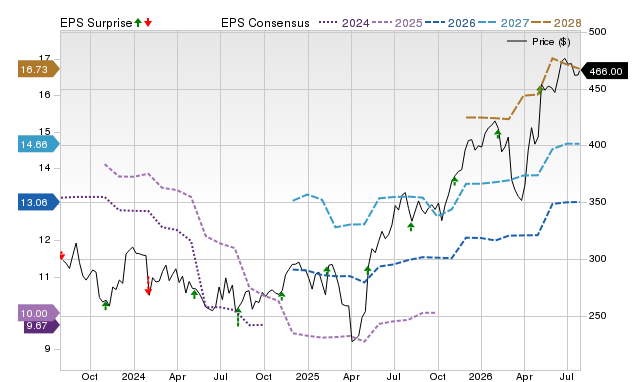Click the 500 price axis label
Image resolution: width=640 pixels, height=382 pixels.
(x=598, y=32)
